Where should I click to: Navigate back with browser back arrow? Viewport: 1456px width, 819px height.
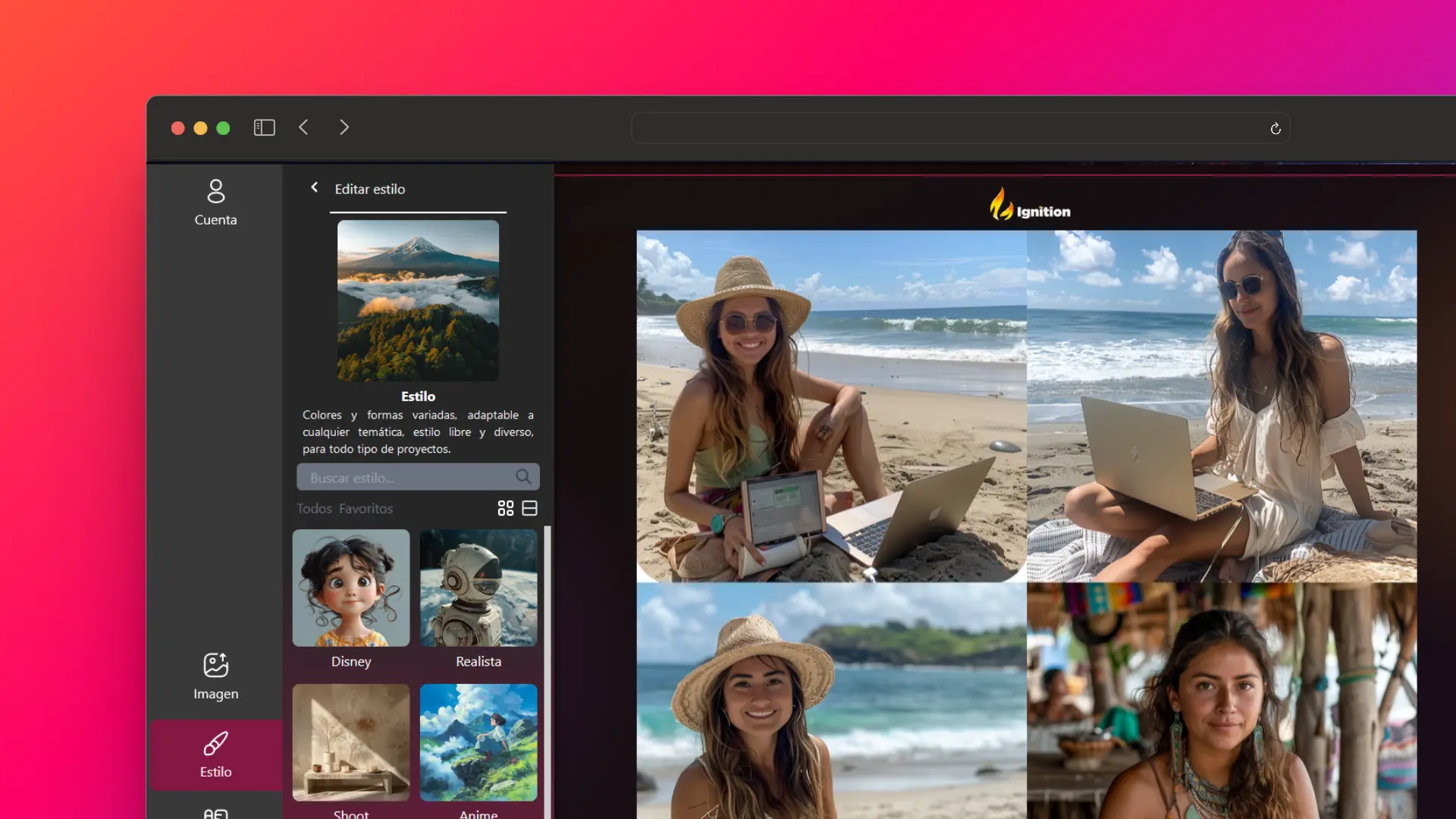tap(304, 127)
